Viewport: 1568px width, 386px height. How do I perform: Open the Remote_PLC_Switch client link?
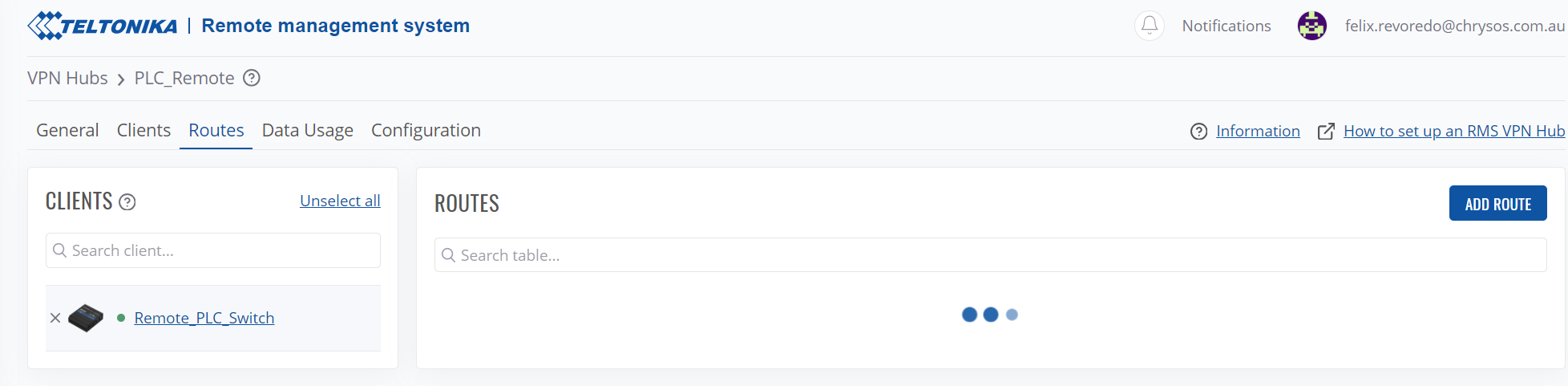[x=204, y=318]
